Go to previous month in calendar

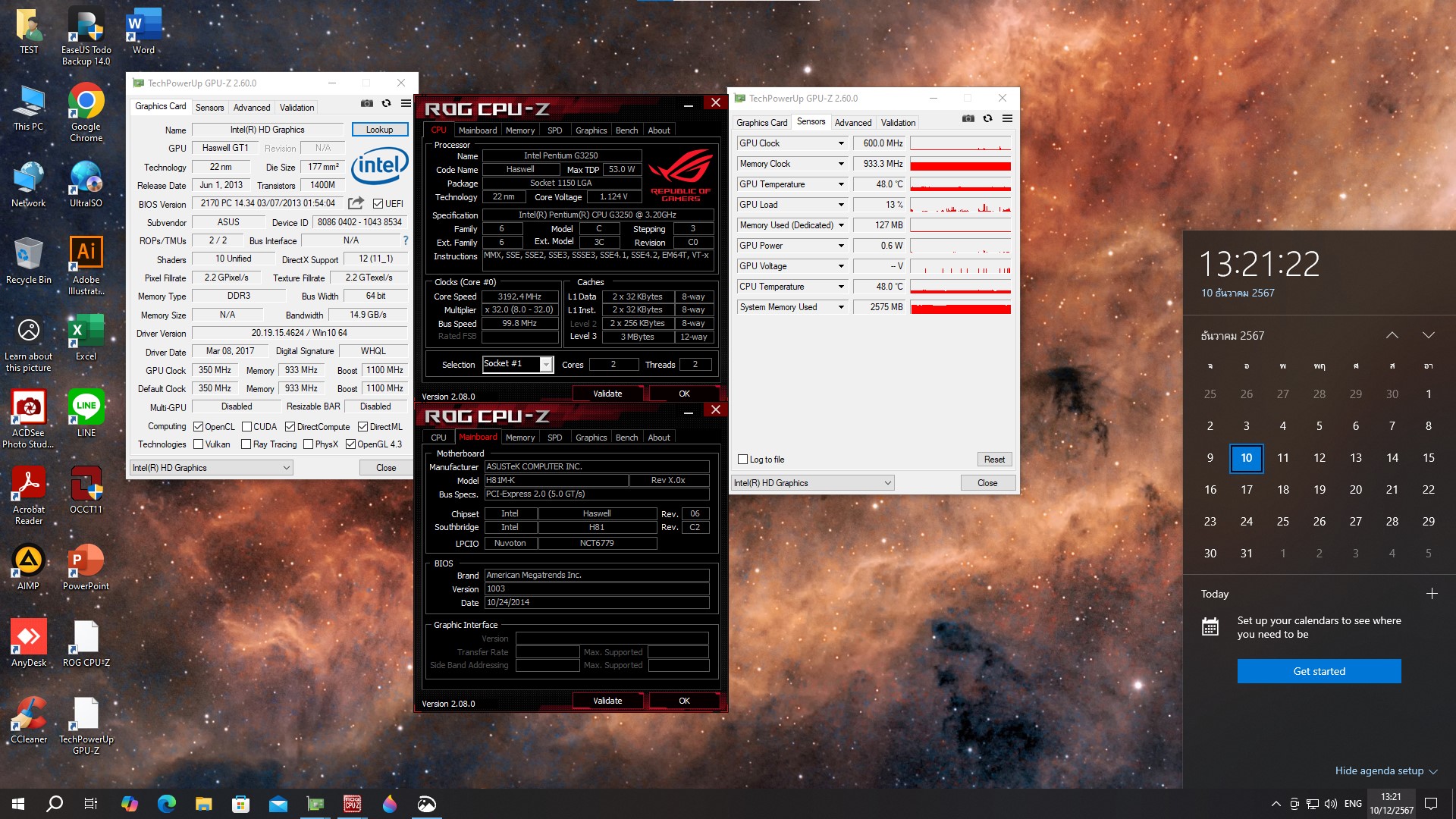1392,335
